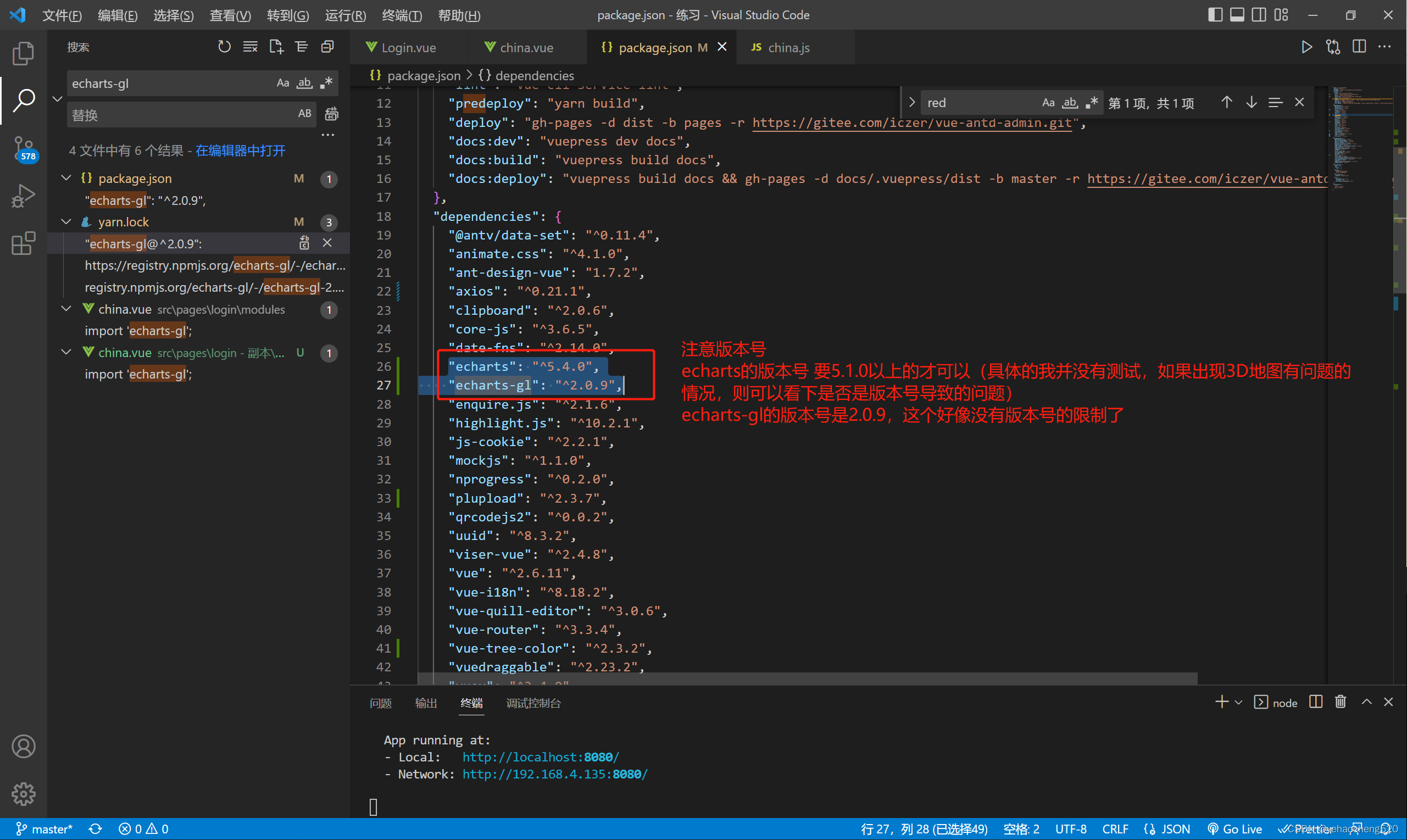Toggle search details ellipsis button
This screenshot has height=840, width=1407.
click(327, 135)
